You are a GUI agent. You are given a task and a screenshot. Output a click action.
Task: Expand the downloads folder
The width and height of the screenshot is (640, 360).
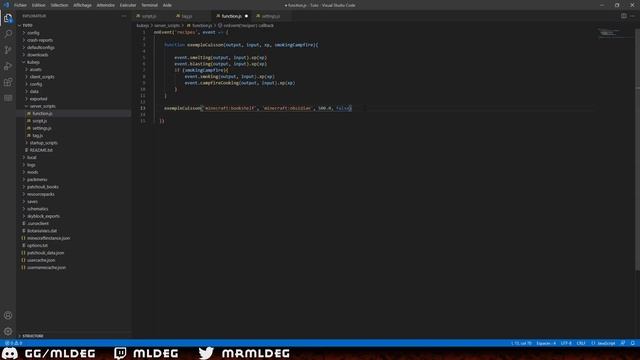pyautogui.click(x=38, y=55)
